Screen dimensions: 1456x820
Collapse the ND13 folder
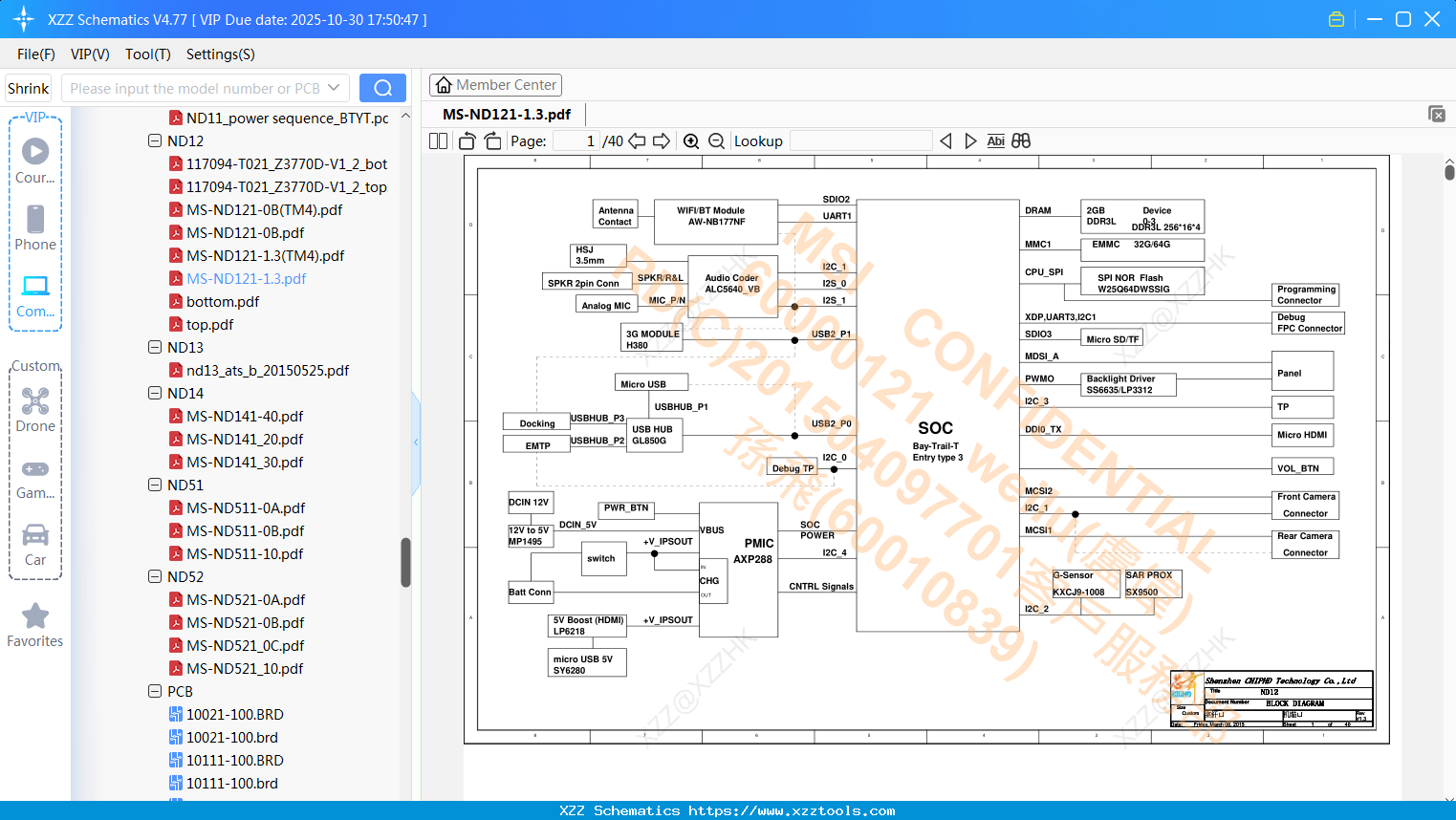click(x=155, y=348)
